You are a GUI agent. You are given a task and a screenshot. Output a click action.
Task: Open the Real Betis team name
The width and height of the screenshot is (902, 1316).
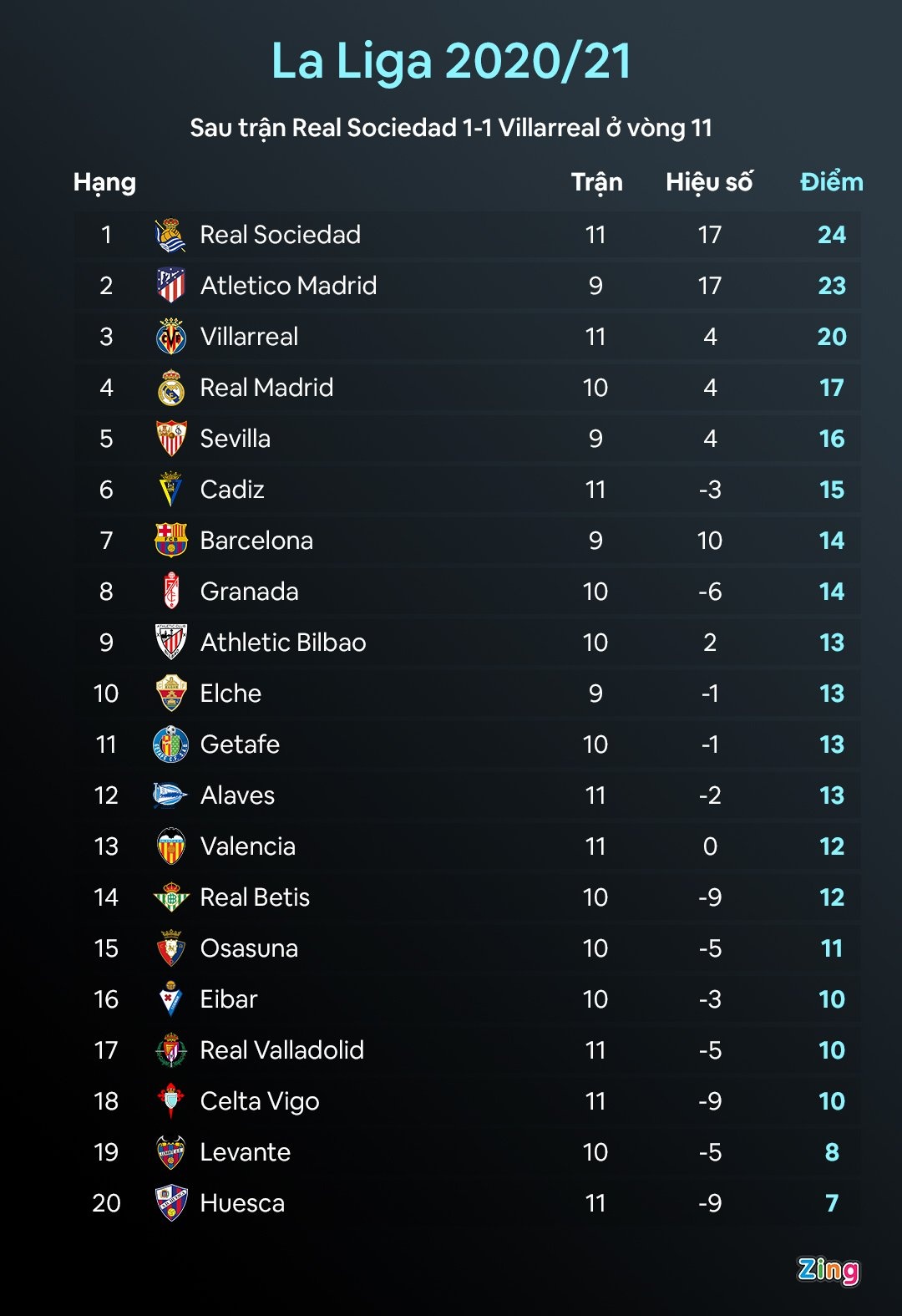click(255, 897)
